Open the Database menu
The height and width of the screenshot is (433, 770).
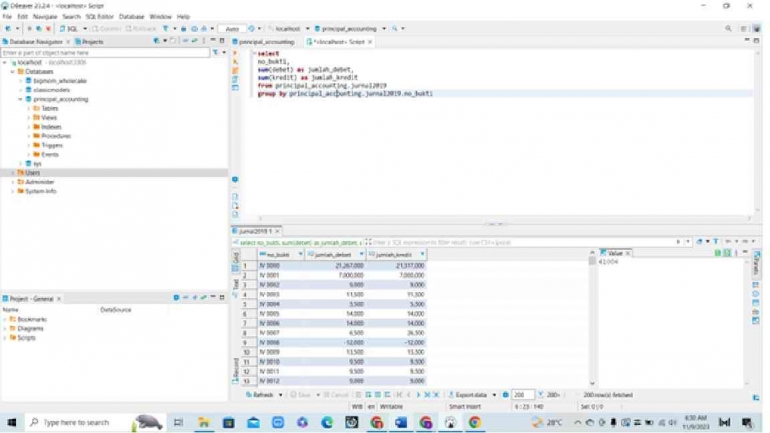pyautogui.click(x=132, y=17)
